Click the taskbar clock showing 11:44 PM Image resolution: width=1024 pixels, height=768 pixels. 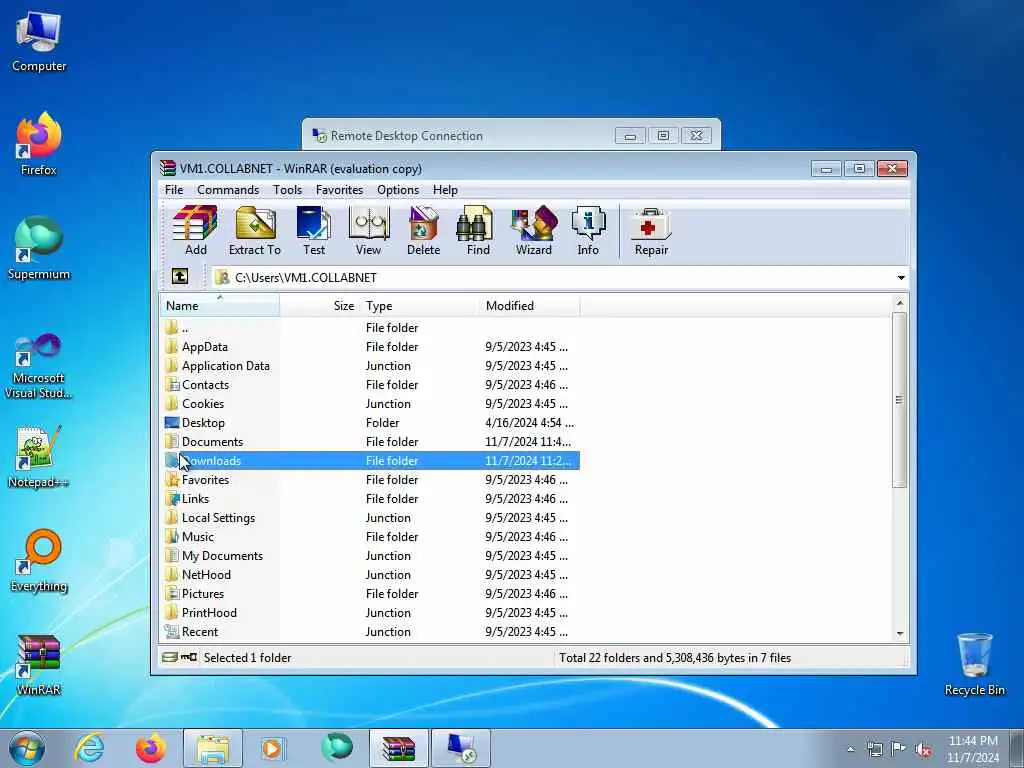pos(972,749)
